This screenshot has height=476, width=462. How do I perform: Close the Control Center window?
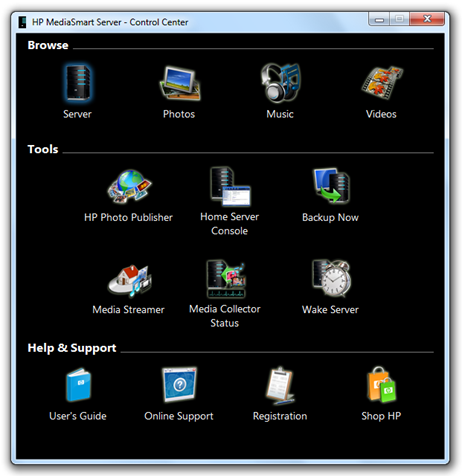click(x=427, y=19)
